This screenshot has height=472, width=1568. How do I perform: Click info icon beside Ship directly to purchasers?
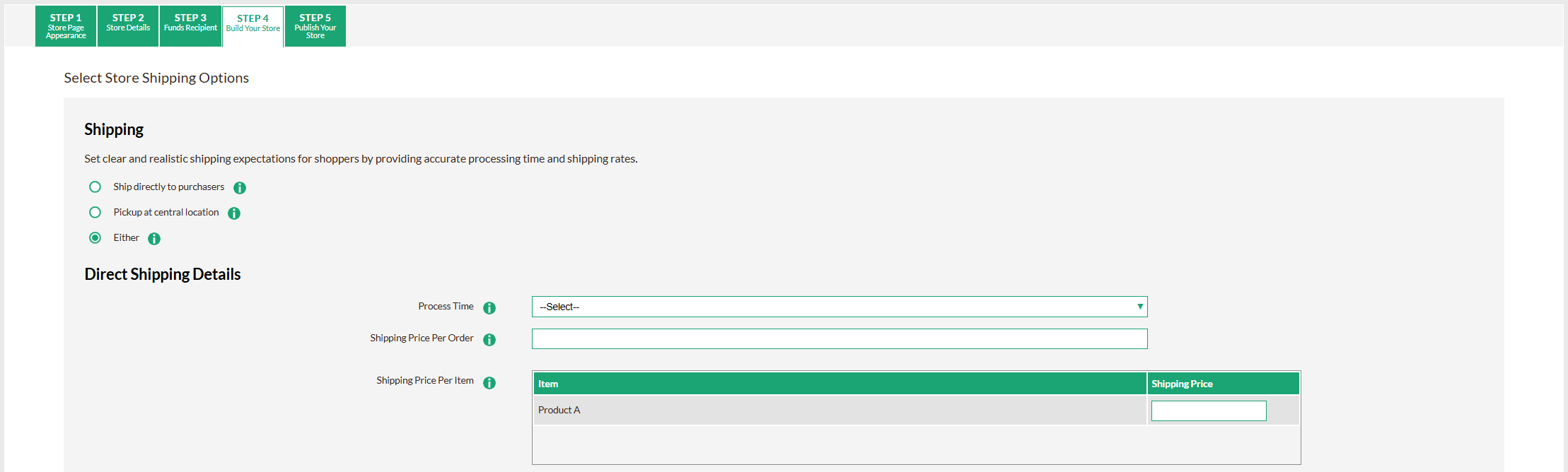coord(240,188)
